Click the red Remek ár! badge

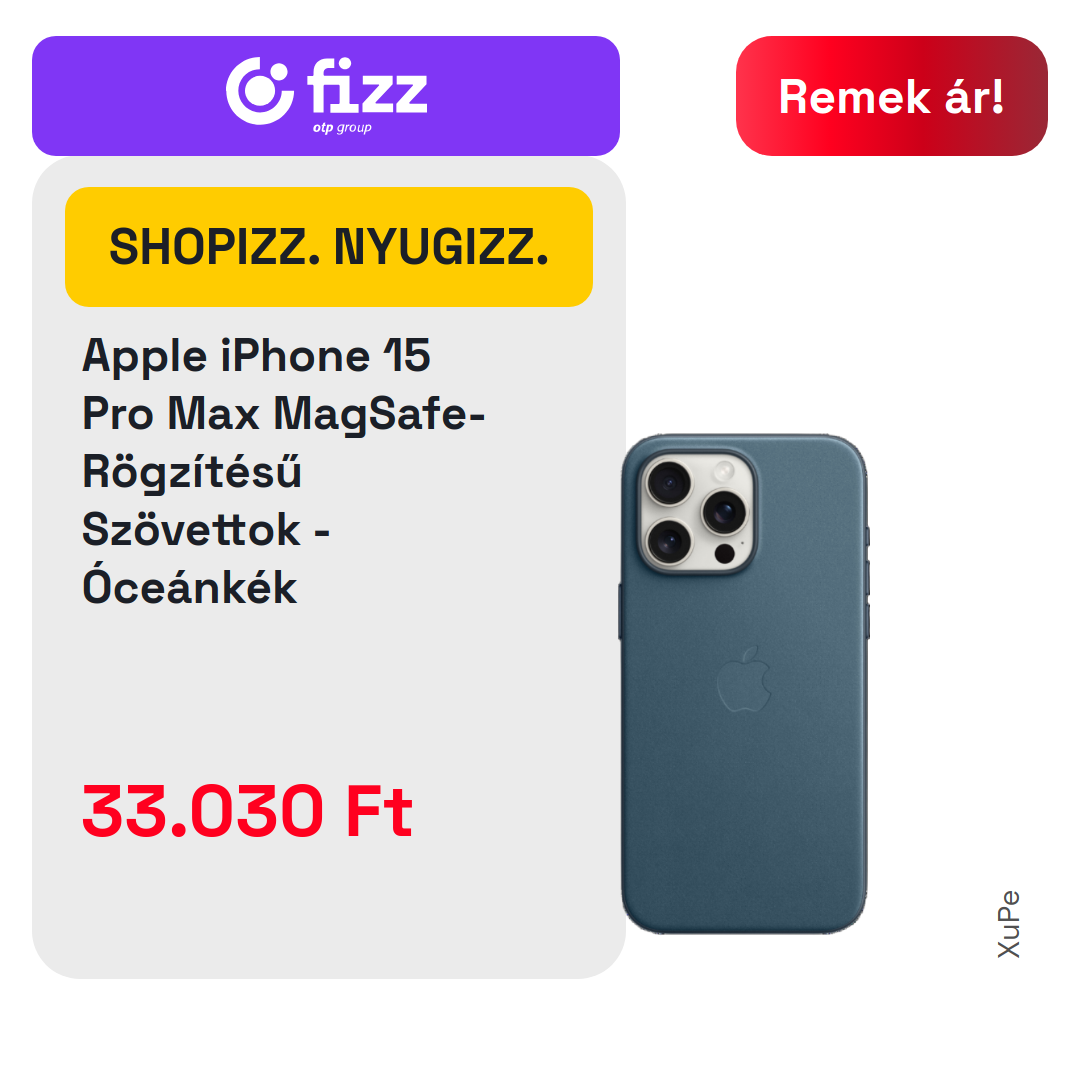click(x=891, y=96)
